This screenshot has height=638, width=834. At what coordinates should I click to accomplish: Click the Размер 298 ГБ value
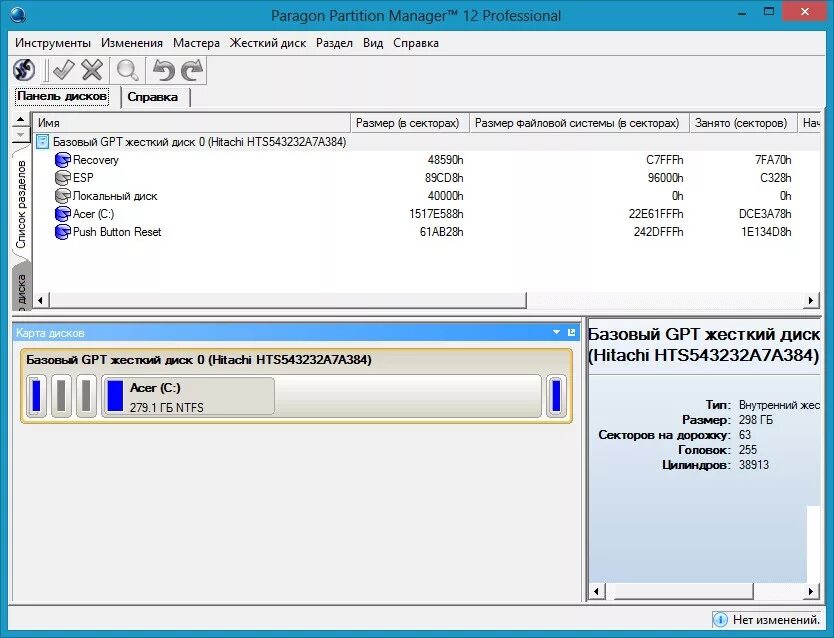[x=756, y=421]
